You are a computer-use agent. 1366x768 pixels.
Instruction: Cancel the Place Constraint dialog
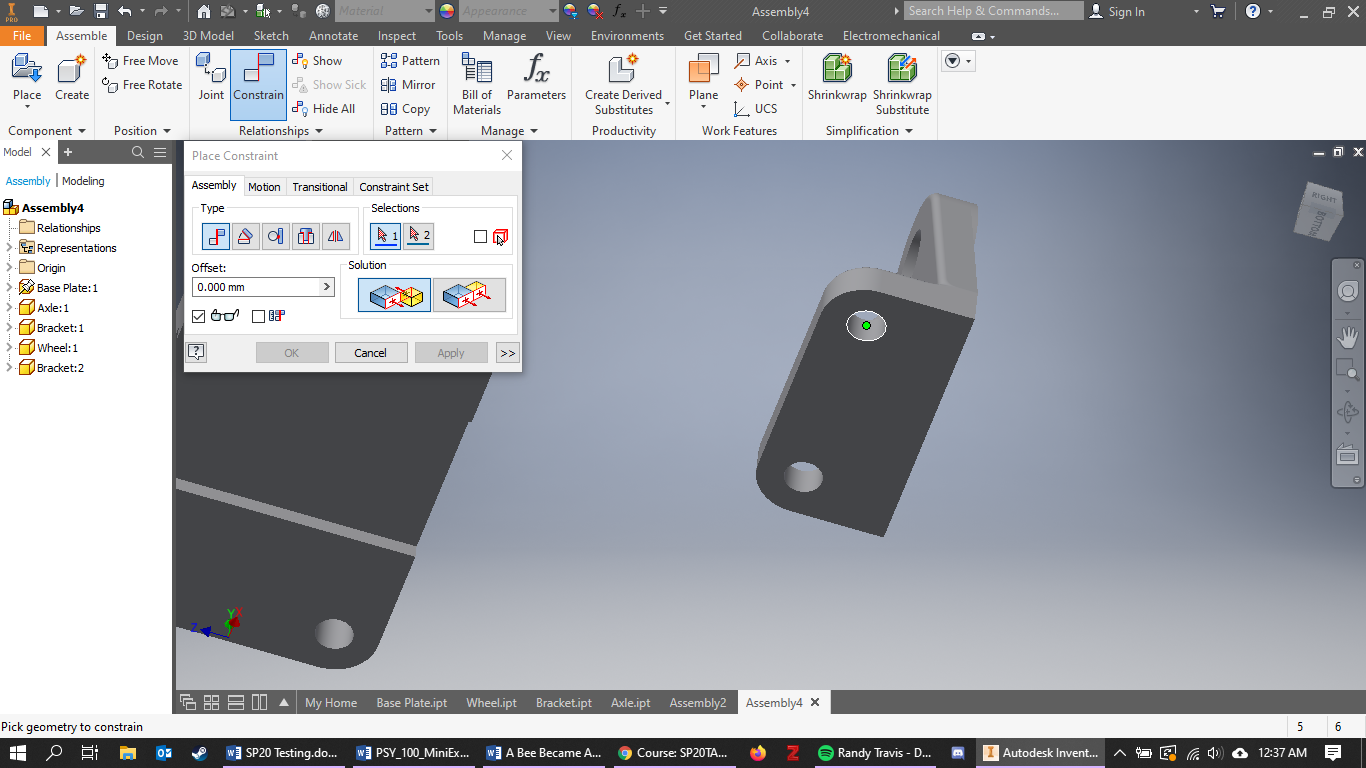370,353
